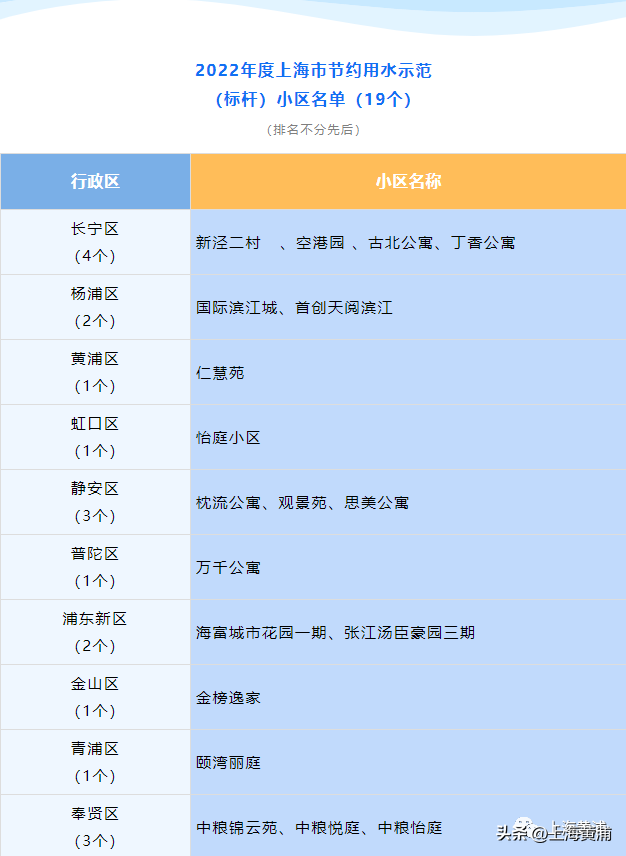Click the title 2022年度上海市节约用水示范
The height and width of the screenshot is (856, 626).
tap(313, 71)
